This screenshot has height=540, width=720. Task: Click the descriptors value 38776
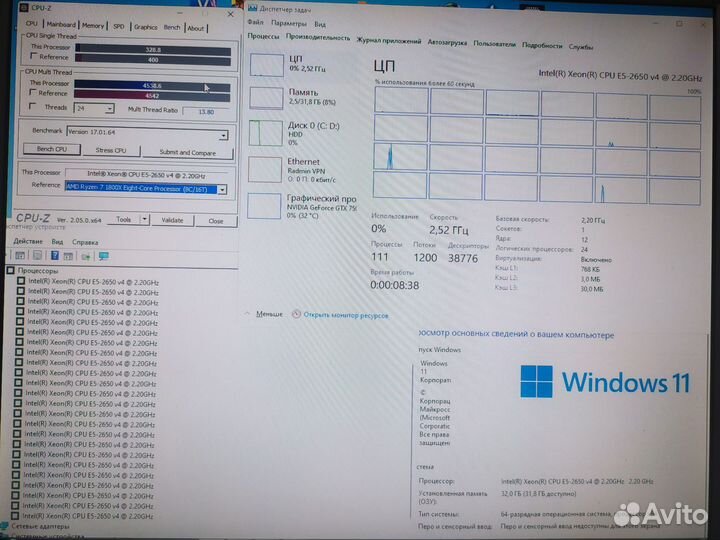(463, 259)
